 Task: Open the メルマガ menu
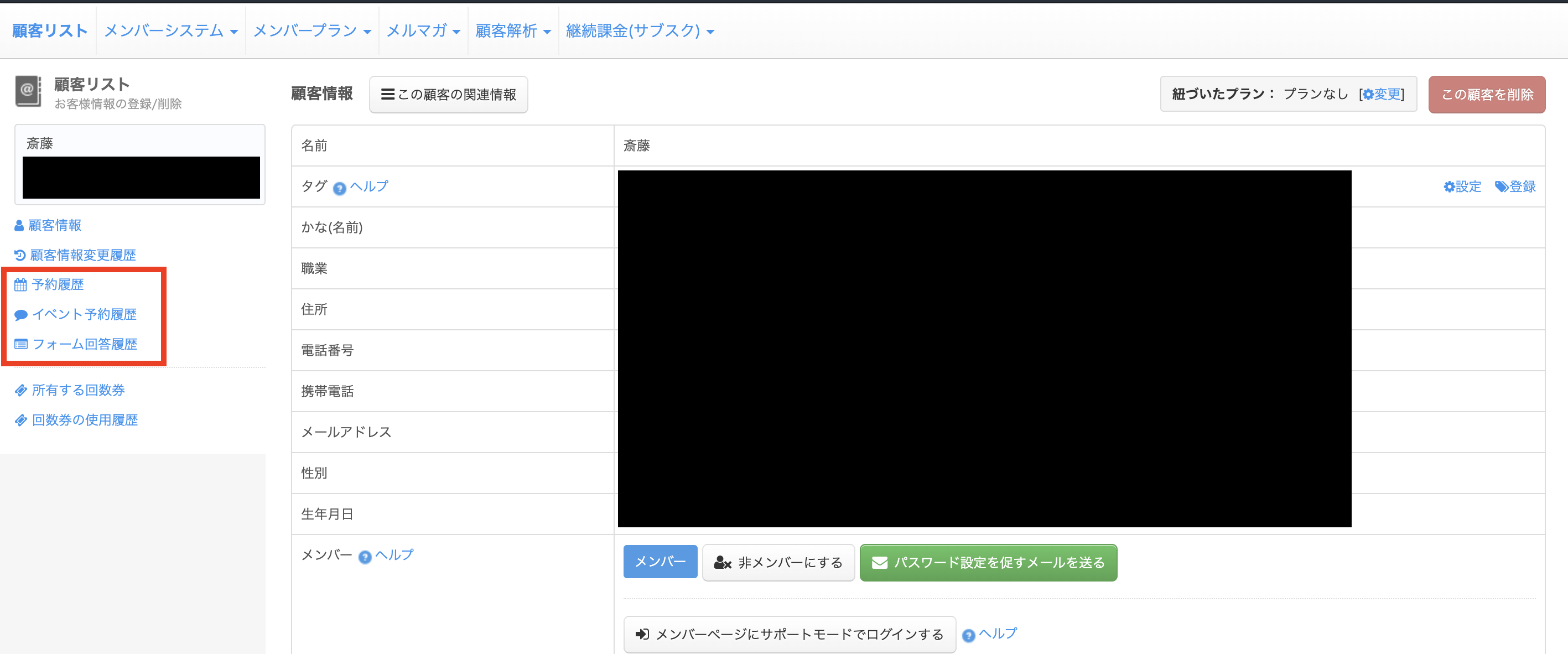423,30
